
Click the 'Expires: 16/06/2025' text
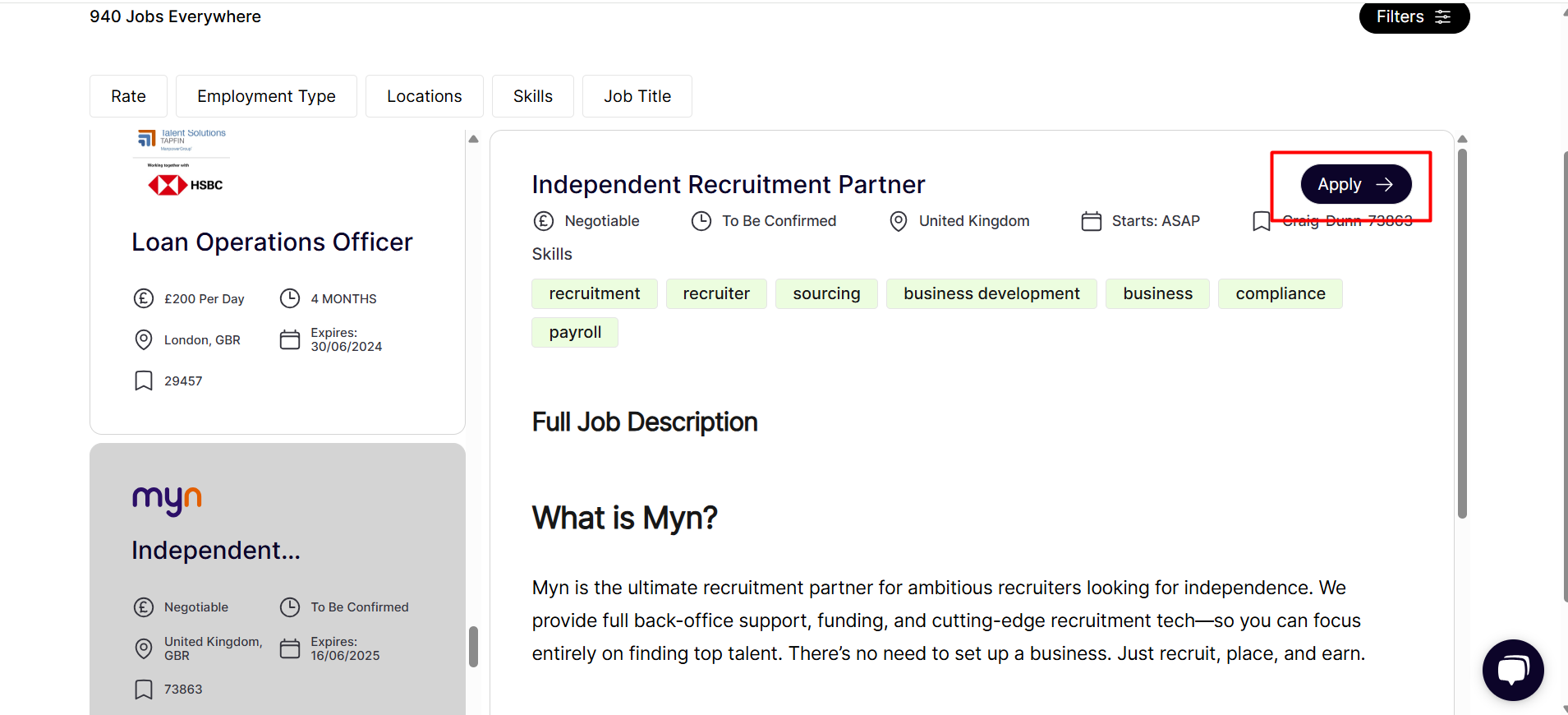pos(345,648)
